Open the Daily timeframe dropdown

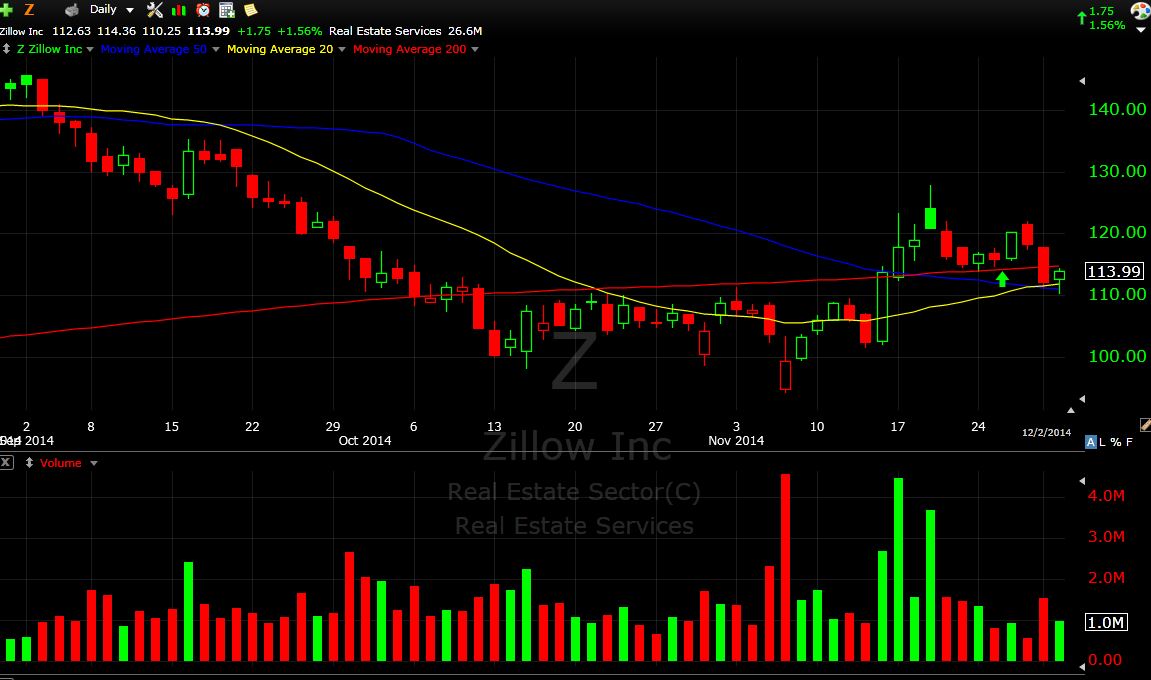click(x=112, y=10)
